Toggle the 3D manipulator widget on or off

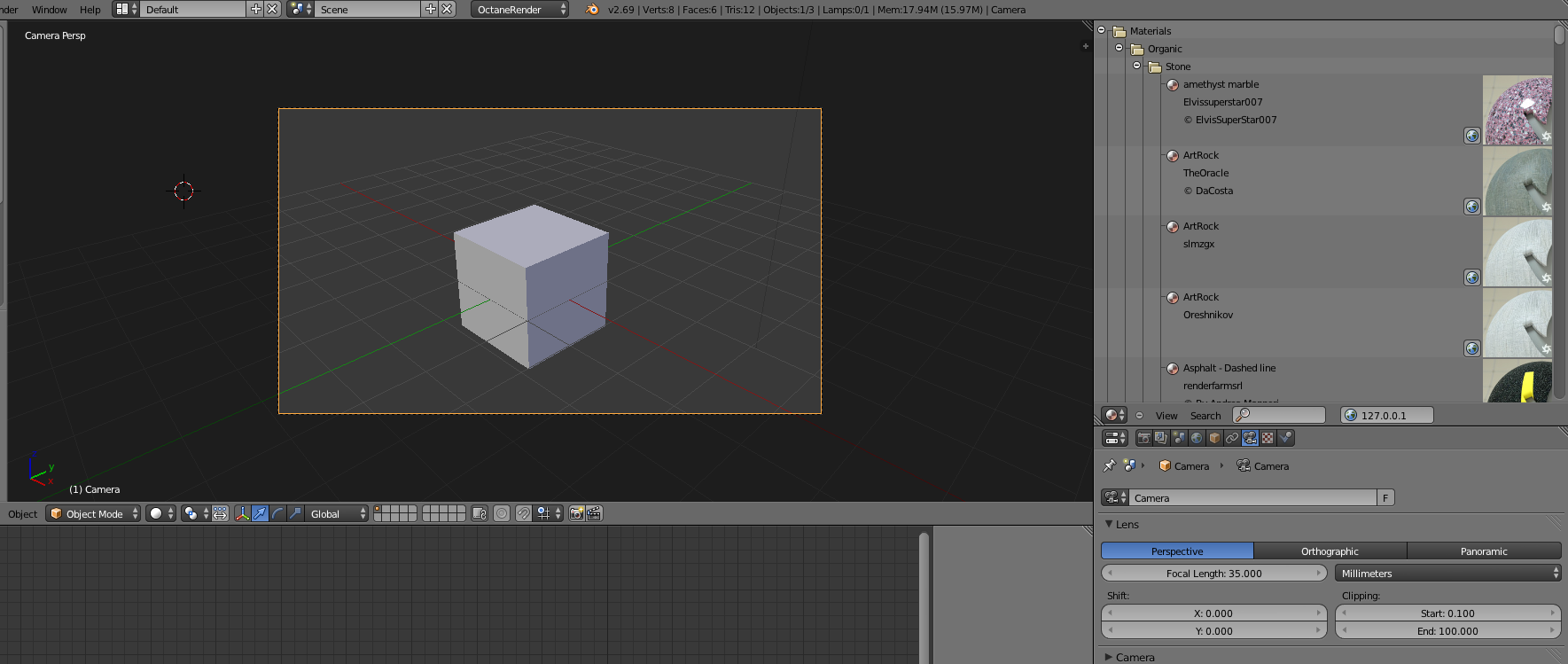coord(242,513)
